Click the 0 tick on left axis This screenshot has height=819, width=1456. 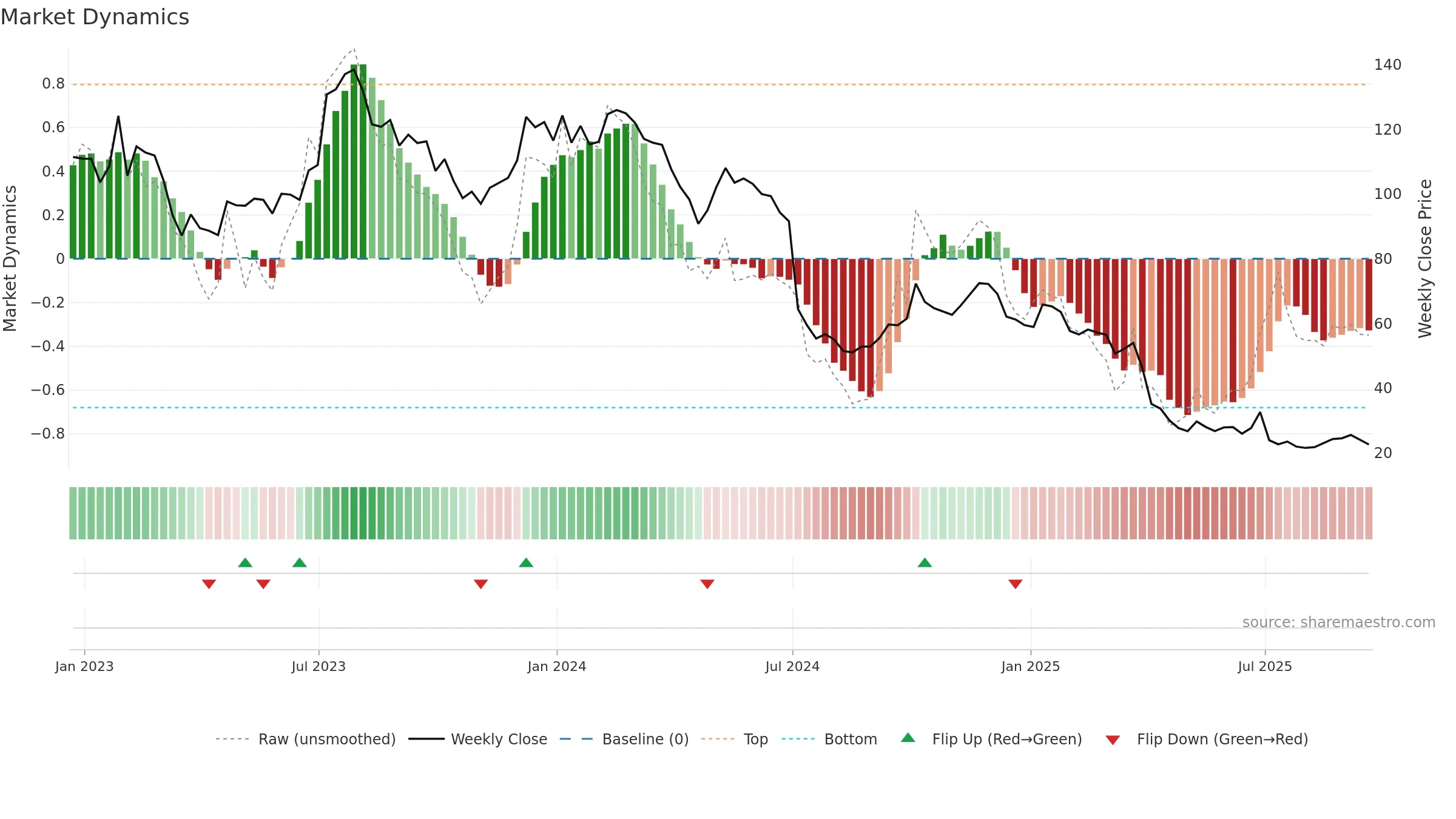click(x=60, y=259)
